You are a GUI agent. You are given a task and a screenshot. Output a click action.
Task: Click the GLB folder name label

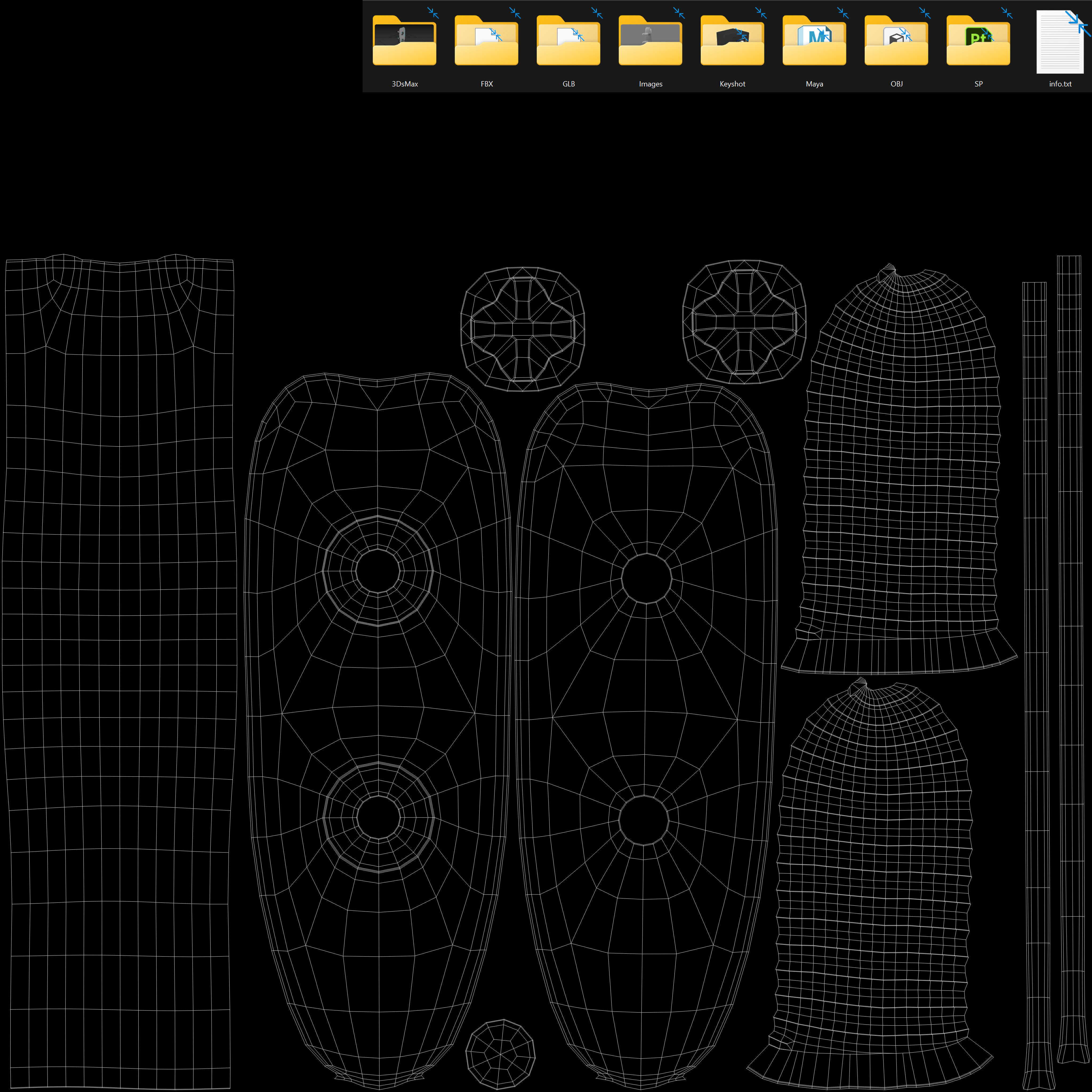pyautogui.click(x=569, y=84)
